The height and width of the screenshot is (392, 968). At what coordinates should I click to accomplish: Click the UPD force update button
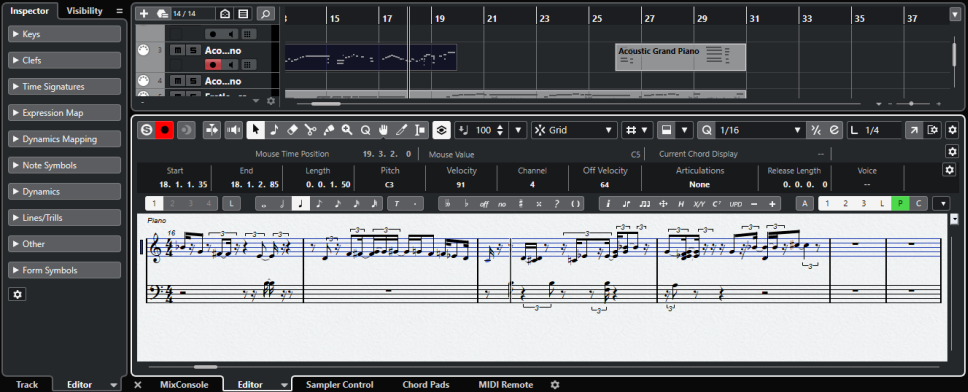(x=736, y=204)
